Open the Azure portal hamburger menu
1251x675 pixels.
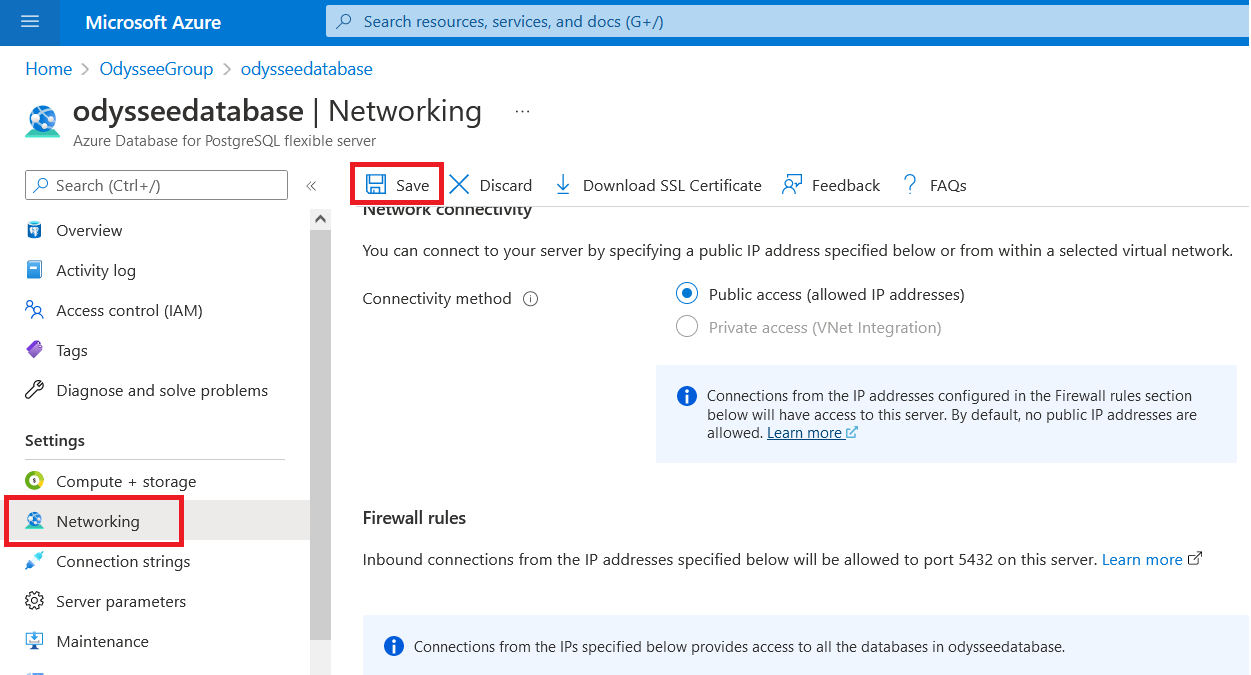29,22
